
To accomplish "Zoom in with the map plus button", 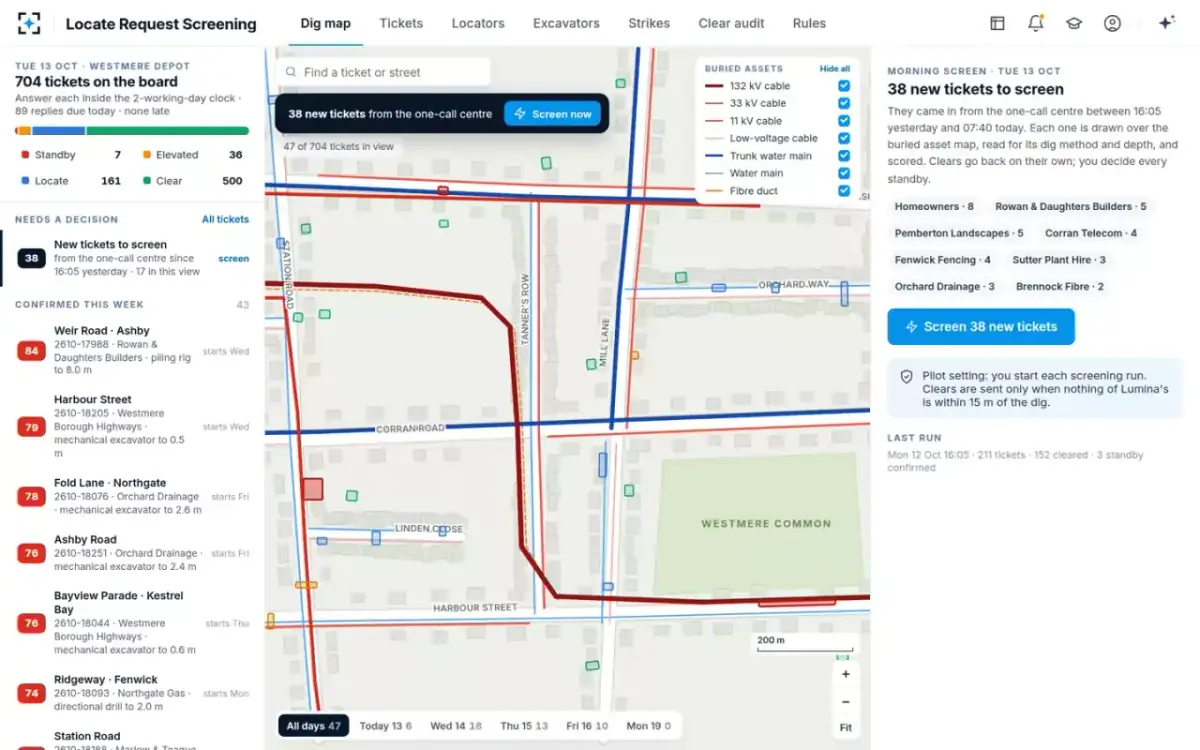I will [845, 674].
